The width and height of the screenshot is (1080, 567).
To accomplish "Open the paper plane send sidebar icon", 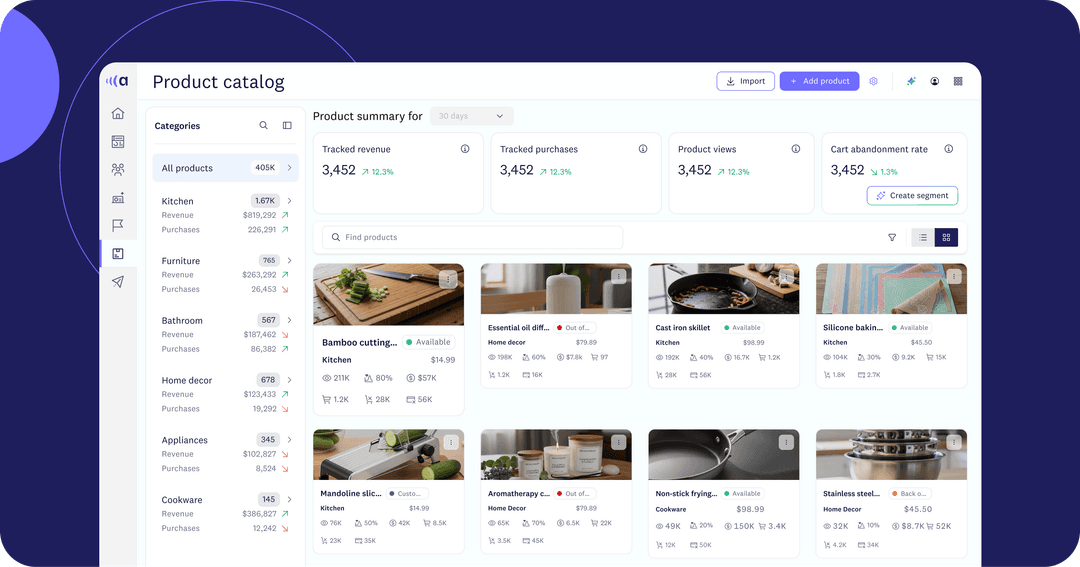I will [118, 282].
